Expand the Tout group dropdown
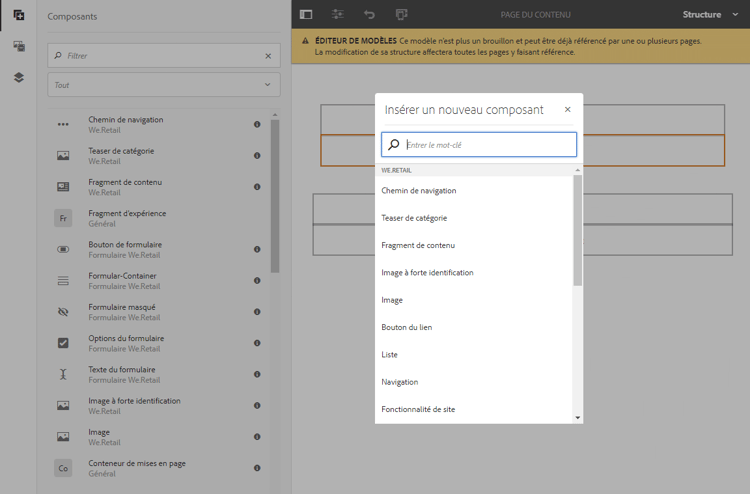This screenshot has height=494, width=750. tap(164, 85)
